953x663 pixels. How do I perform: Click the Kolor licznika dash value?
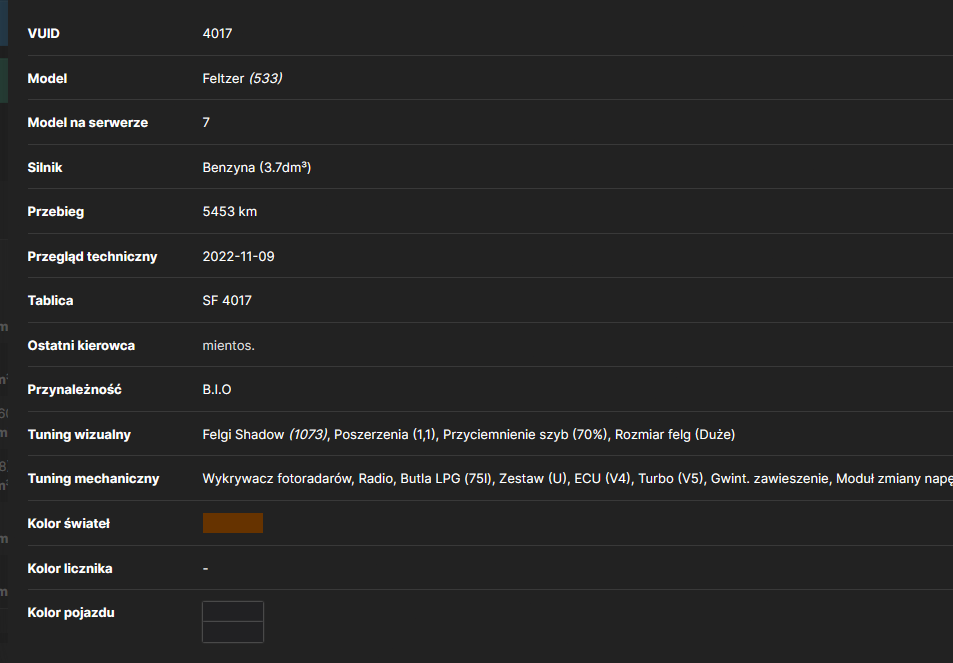pyautogui.click(x=205, y=569)
